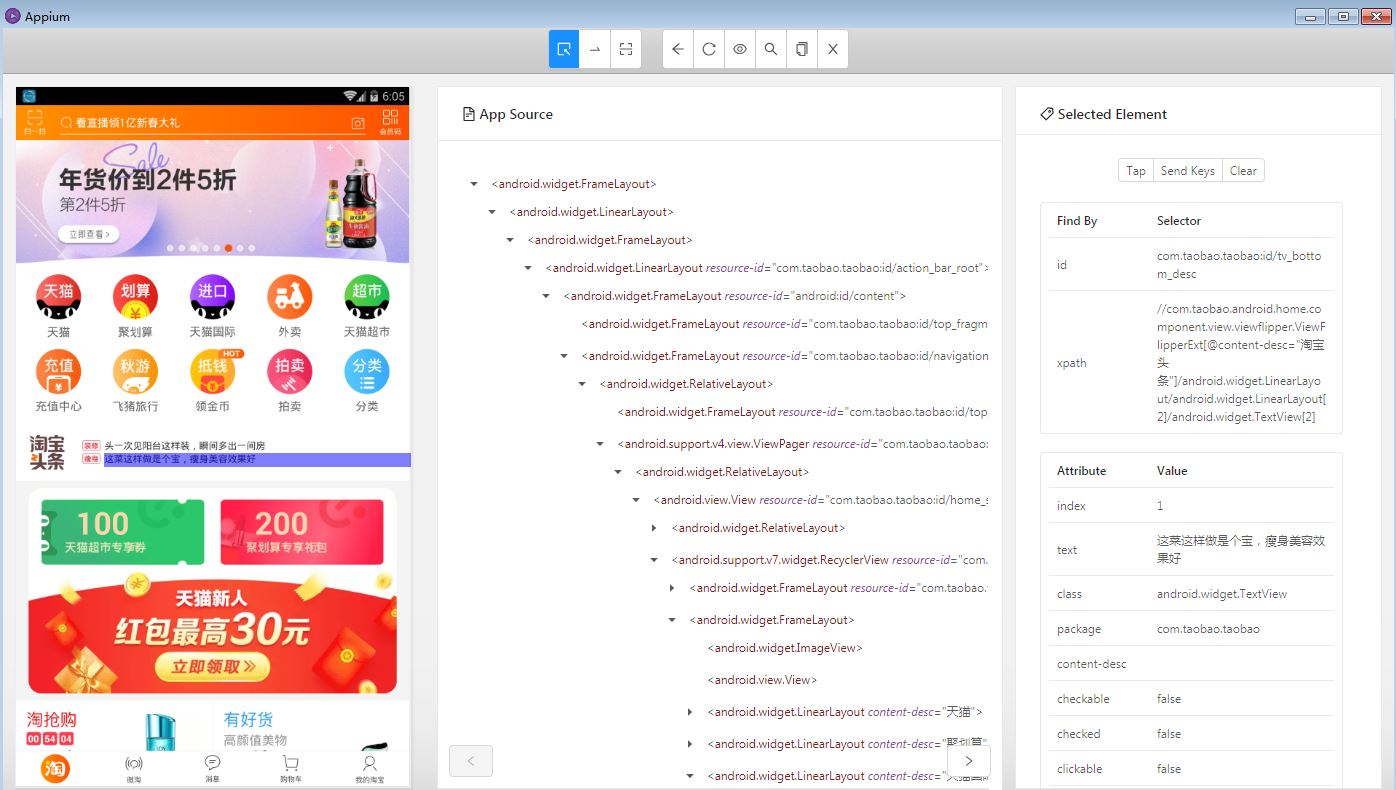Click the previous page arrow in App Source
The image size is (1396, 790).
(x=471, y=761)
